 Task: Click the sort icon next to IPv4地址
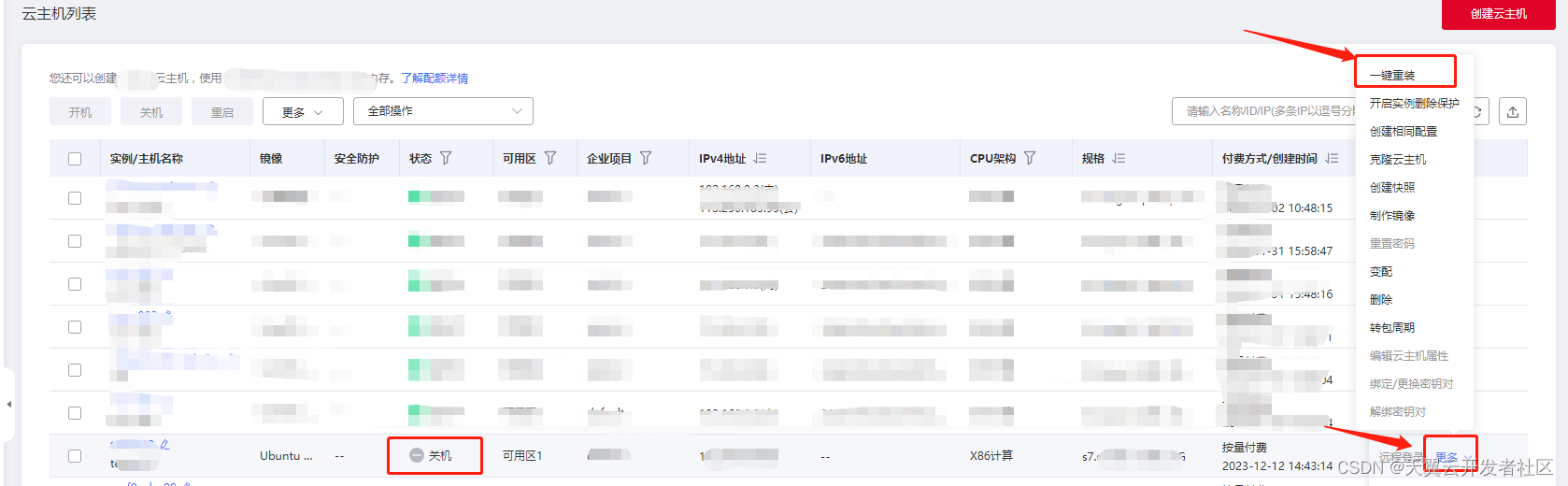(x=760, y=159)
